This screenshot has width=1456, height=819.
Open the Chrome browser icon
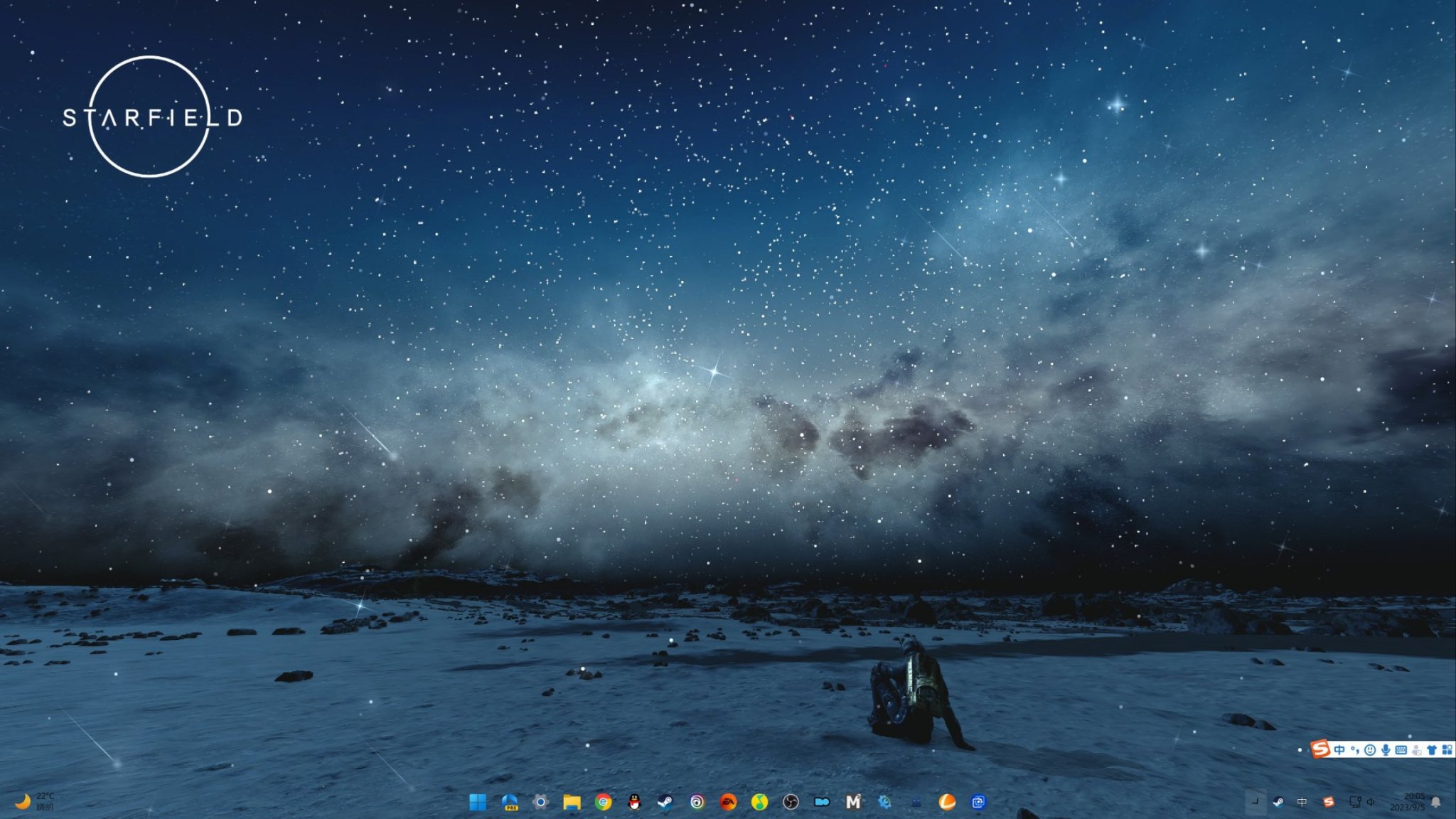[x=603, y=802]
